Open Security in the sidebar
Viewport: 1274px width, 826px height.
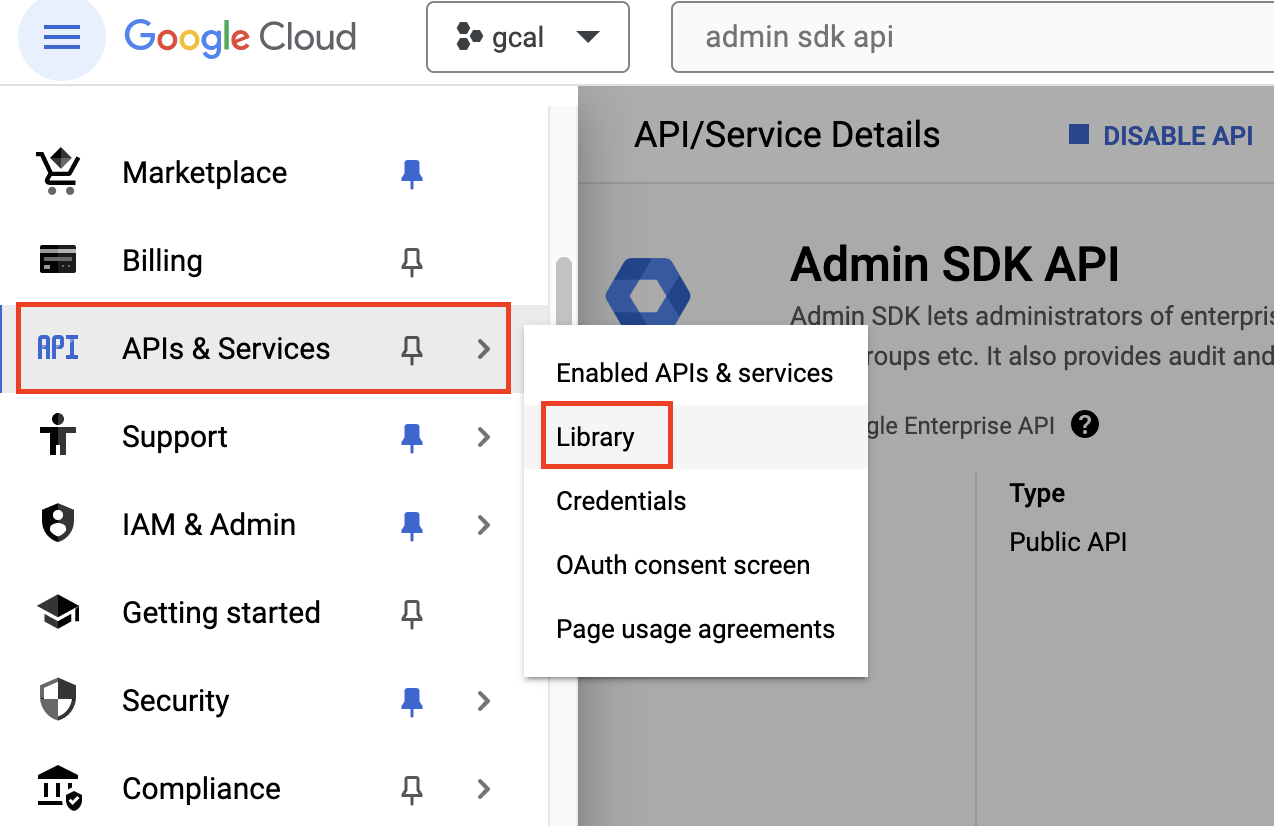tap(175, 700)
